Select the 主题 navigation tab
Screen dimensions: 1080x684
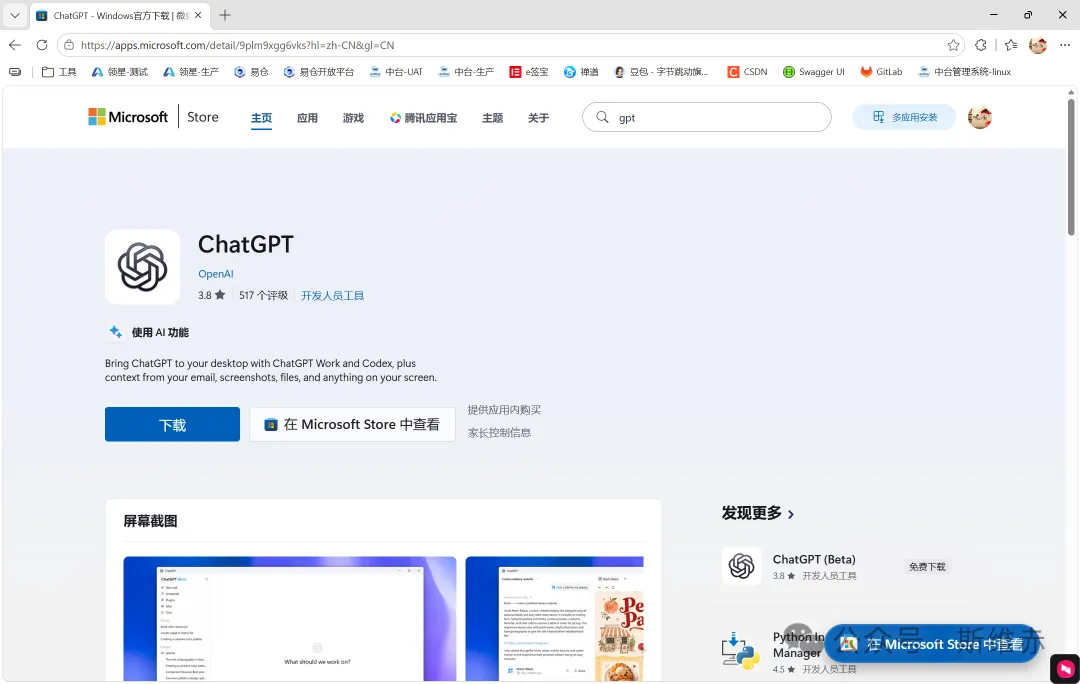click(492, 118)
